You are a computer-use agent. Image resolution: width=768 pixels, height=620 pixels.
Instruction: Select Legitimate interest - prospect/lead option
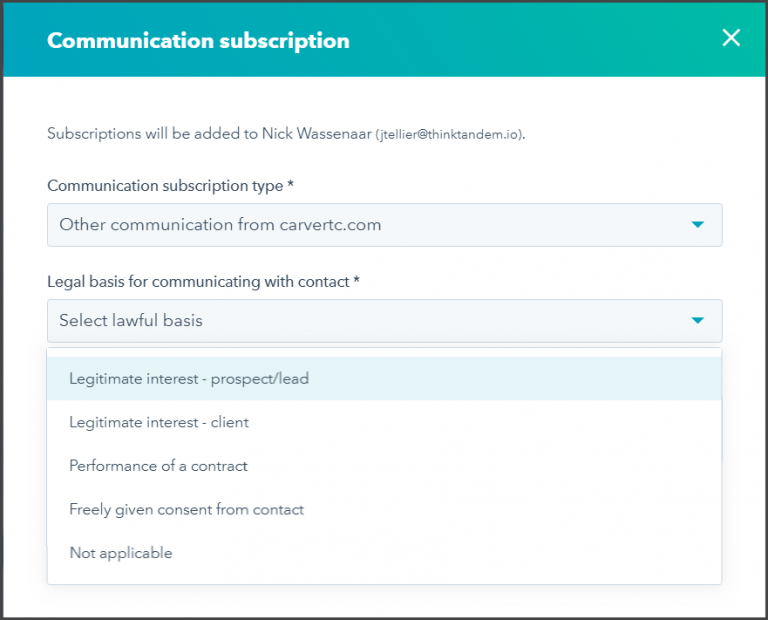point(189,379)
